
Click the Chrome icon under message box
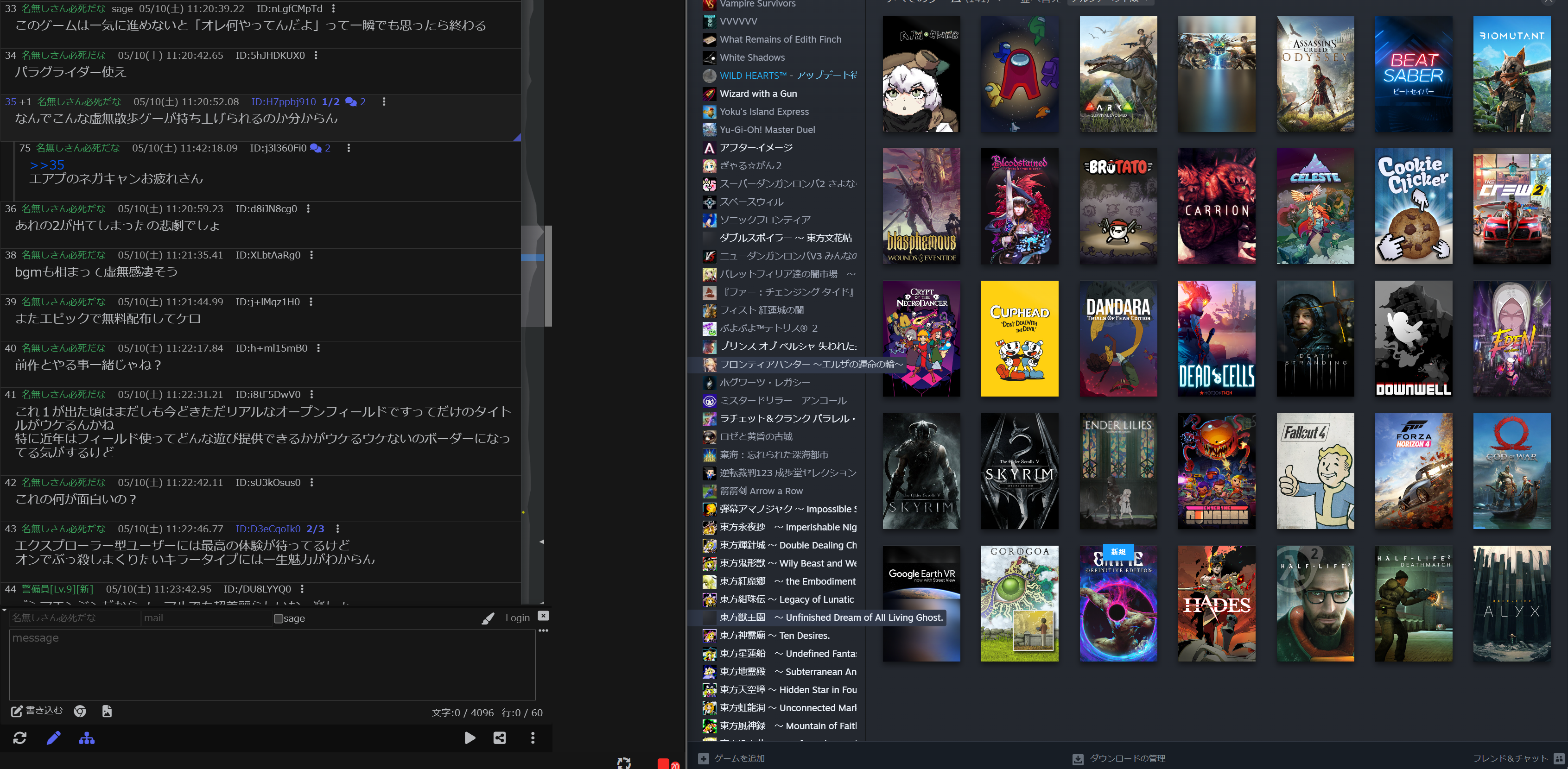pos(80,711)
